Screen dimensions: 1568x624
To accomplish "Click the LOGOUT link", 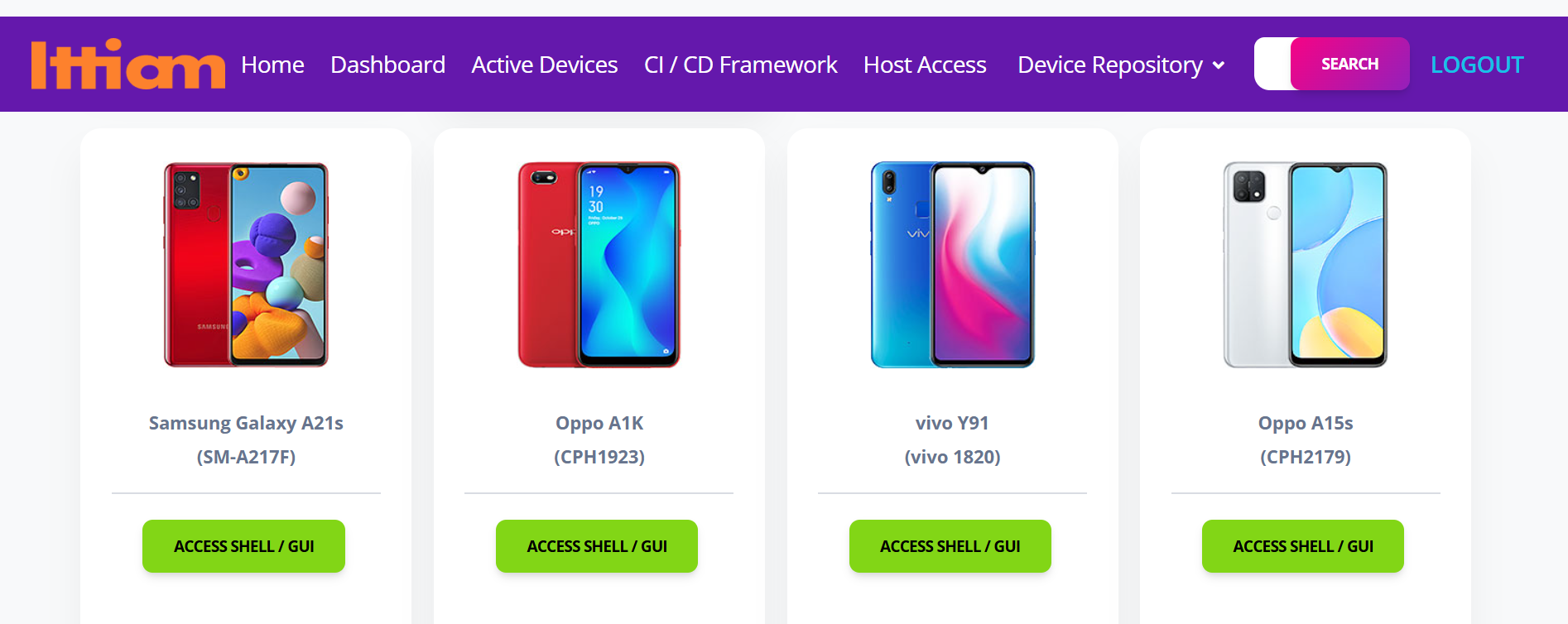I will [x=1477, y=65].
